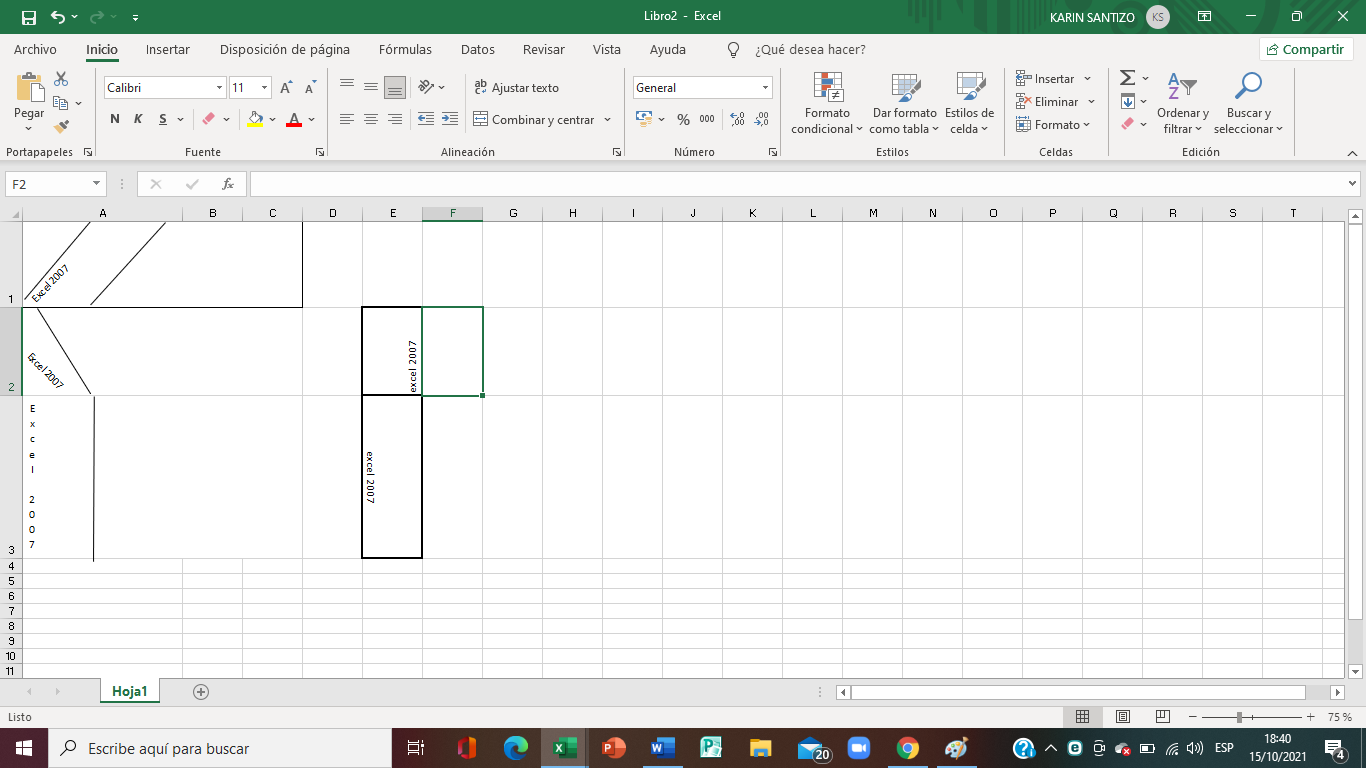This screenshot has width=1366, height=768.
Task: Save the workbook with the floppy disk icon
Action: tap(28, 17)
